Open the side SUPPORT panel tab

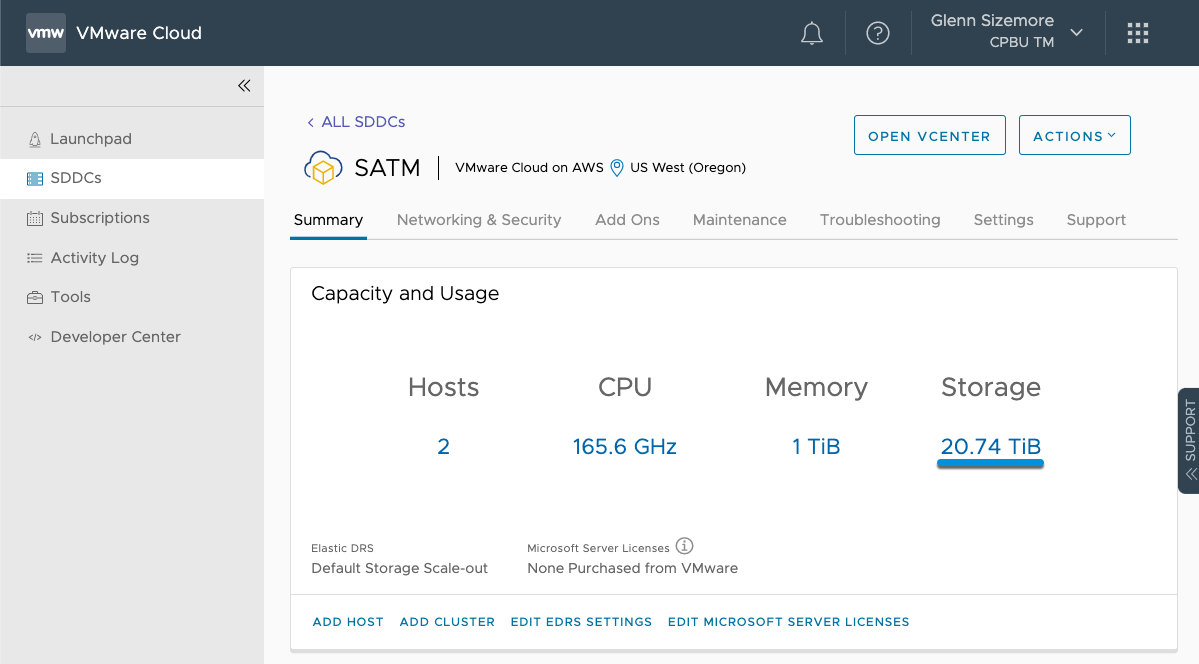(1188, 441)
